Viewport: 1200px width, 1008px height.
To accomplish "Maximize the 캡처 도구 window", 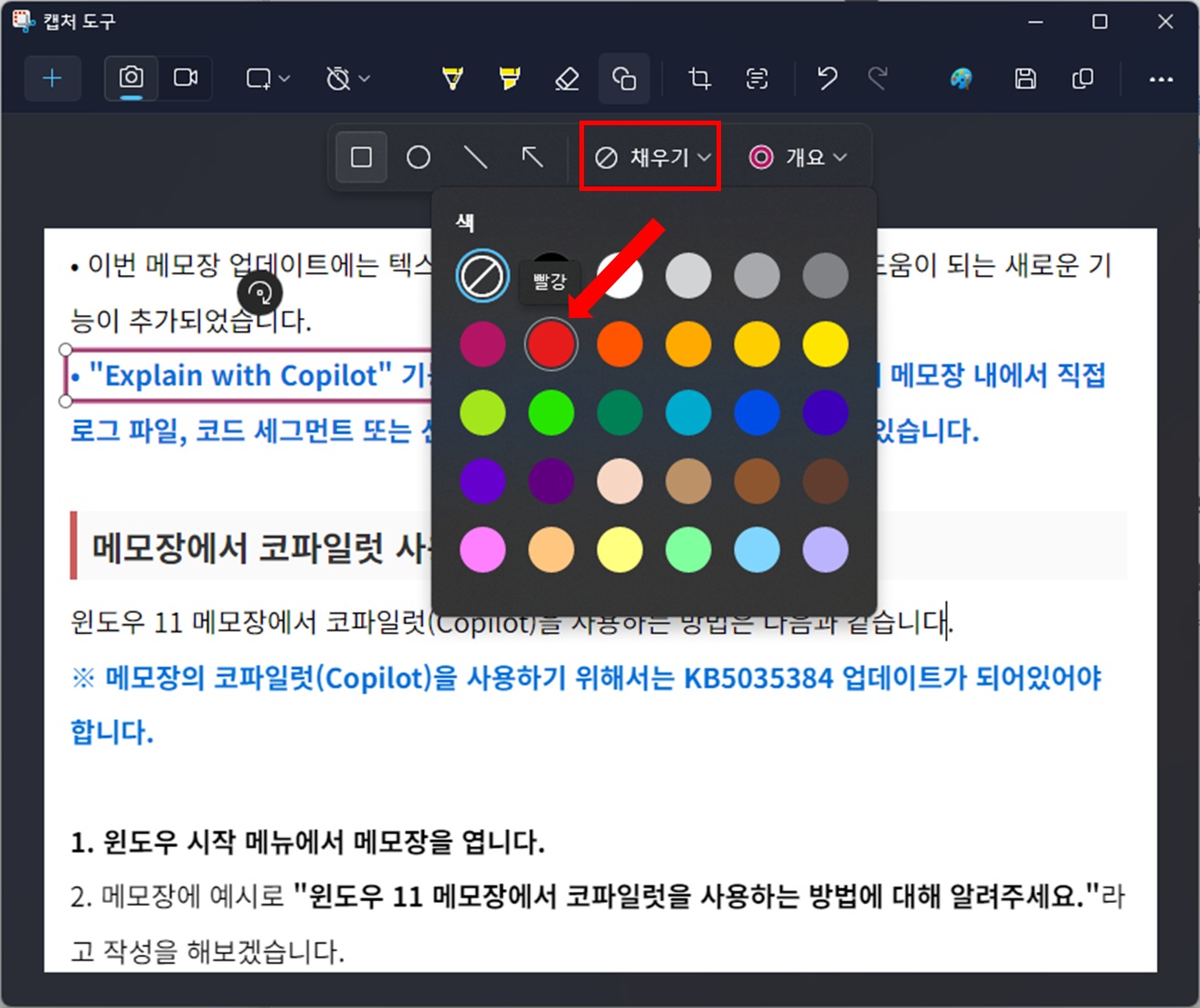I will [x=1100, y=22].
